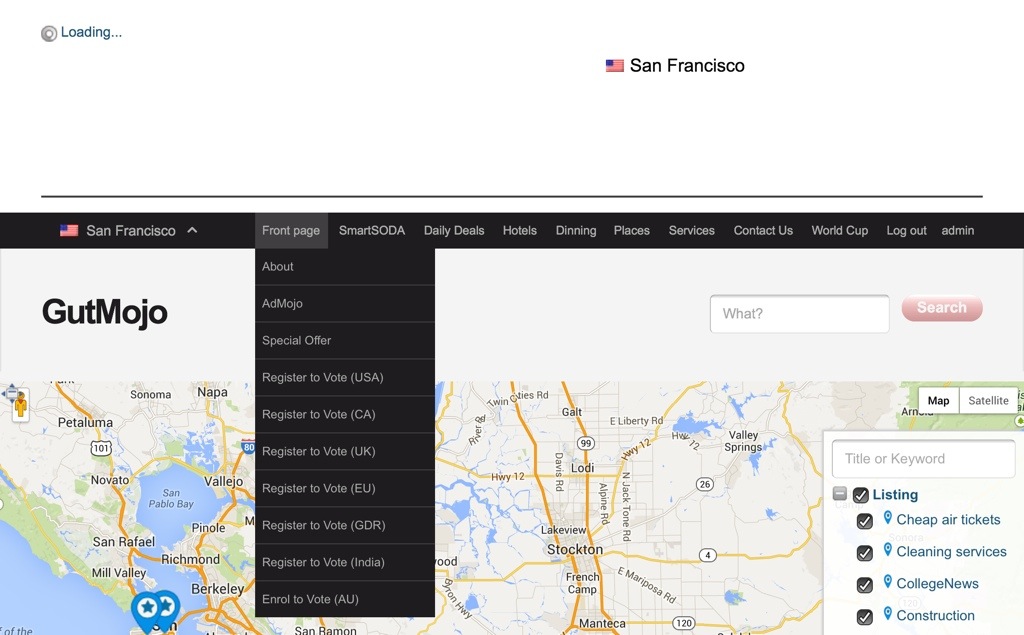Viewport: 1024px width, 635px height.
Task: Click the US flag in the header
Action: [x=615, y=66]
